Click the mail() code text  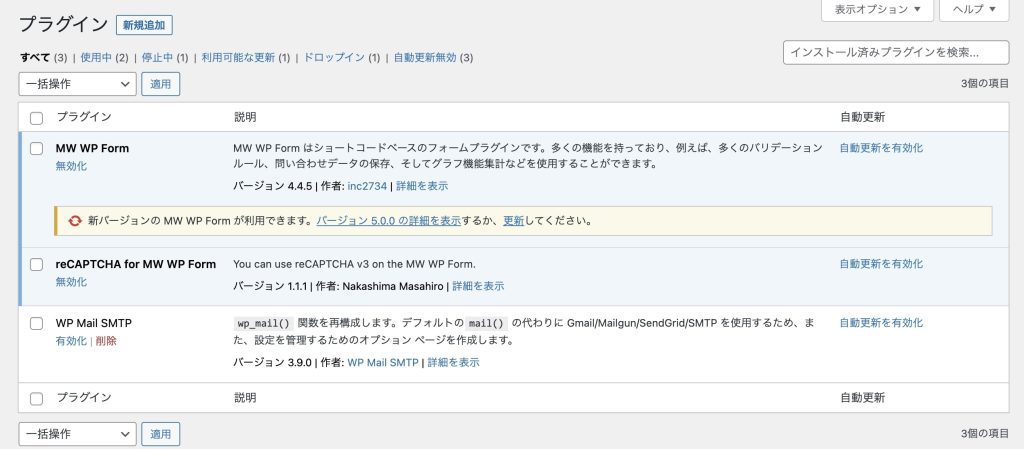tap(487, 323)
